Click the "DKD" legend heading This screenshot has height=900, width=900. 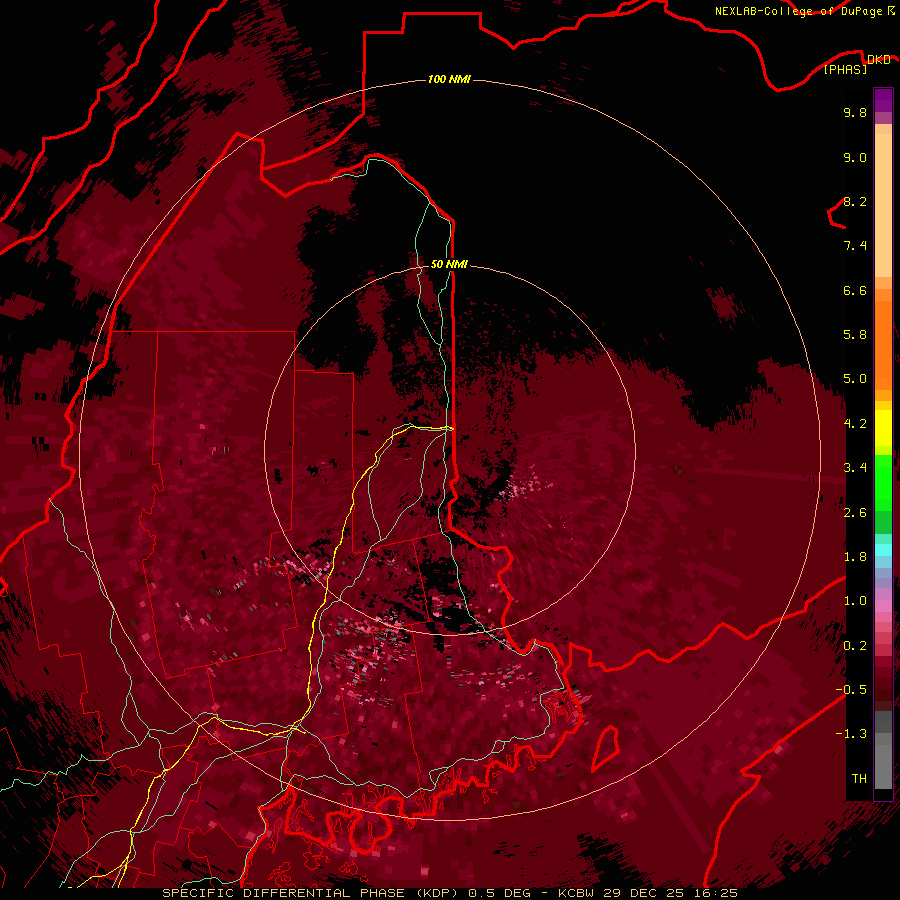point(878,59)
